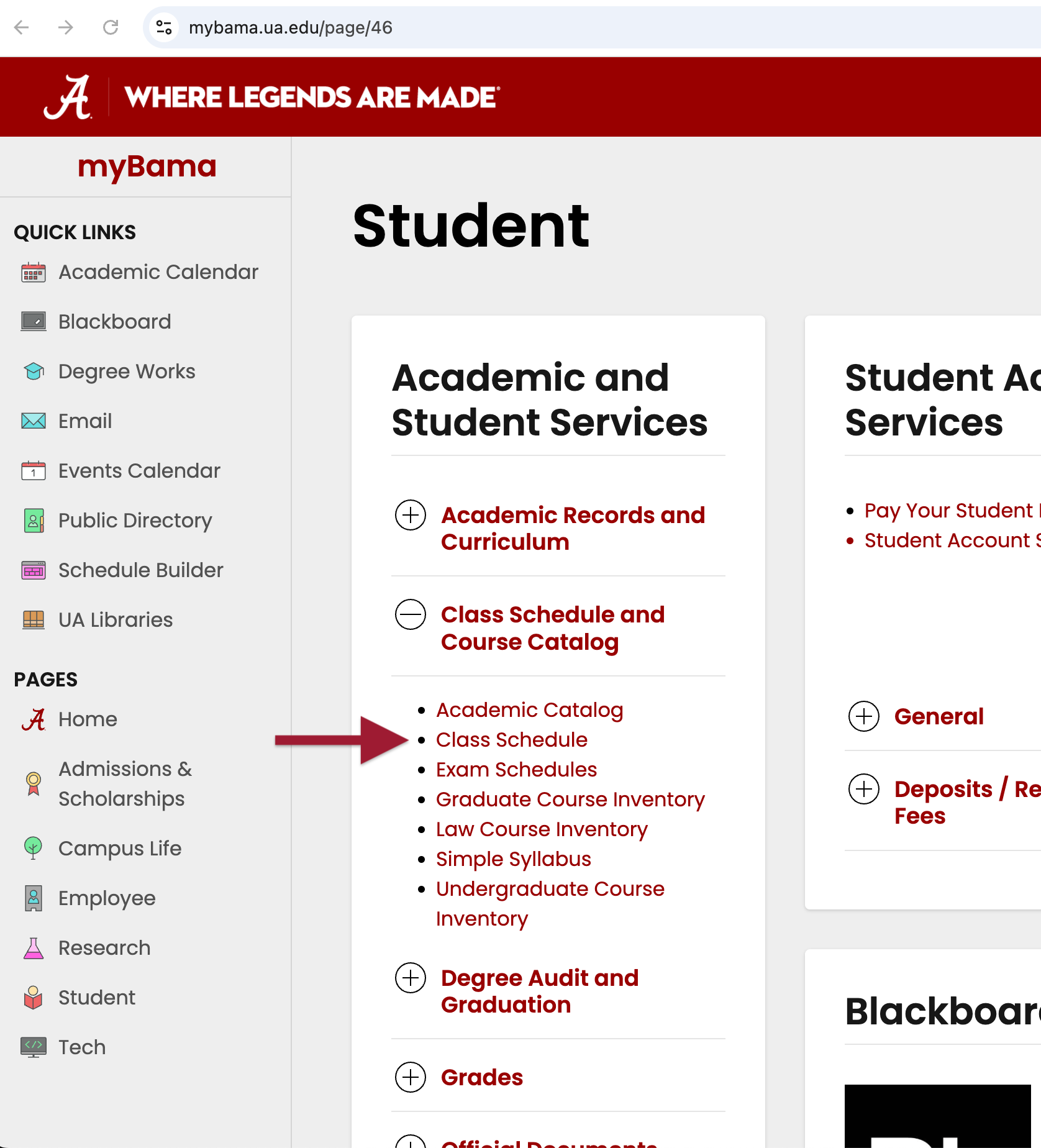Expand the General section plus icon

864,716
